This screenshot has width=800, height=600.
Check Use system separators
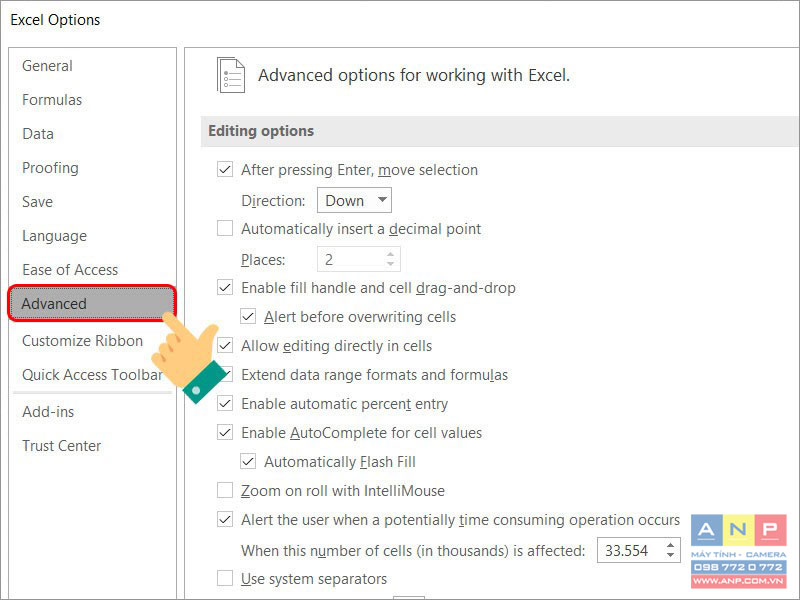[225, 579]
